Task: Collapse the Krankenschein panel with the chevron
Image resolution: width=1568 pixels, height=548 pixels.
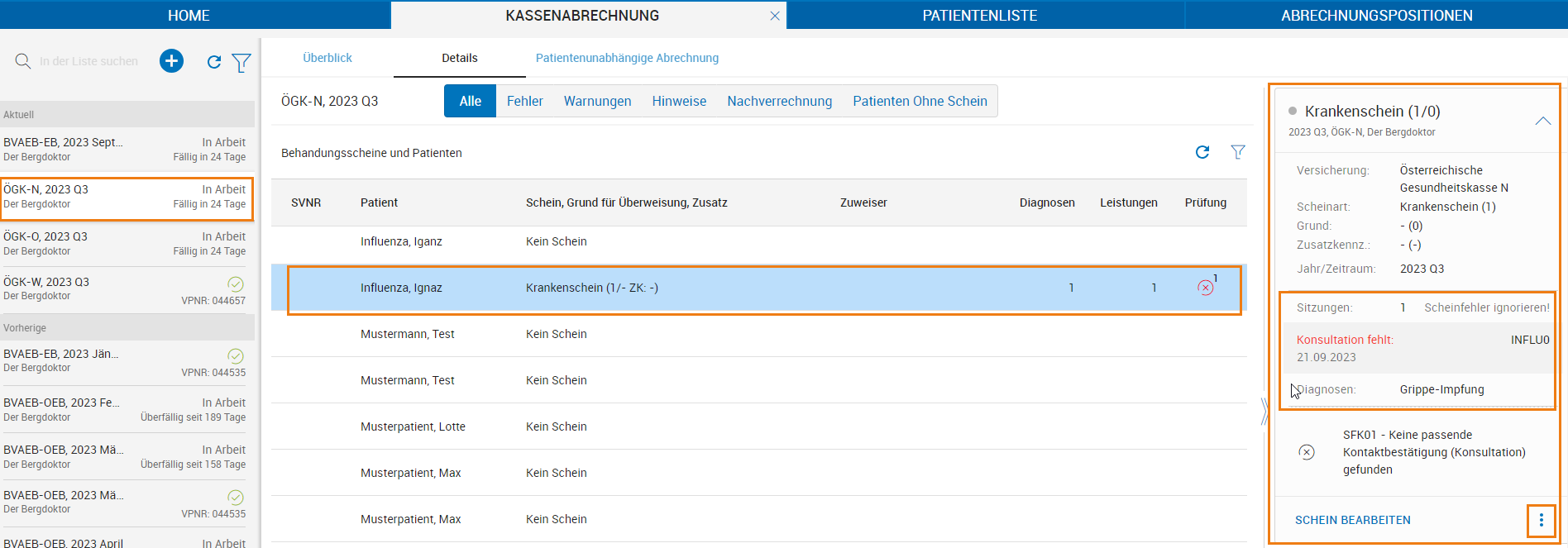Action: (x=1543, y=121)
